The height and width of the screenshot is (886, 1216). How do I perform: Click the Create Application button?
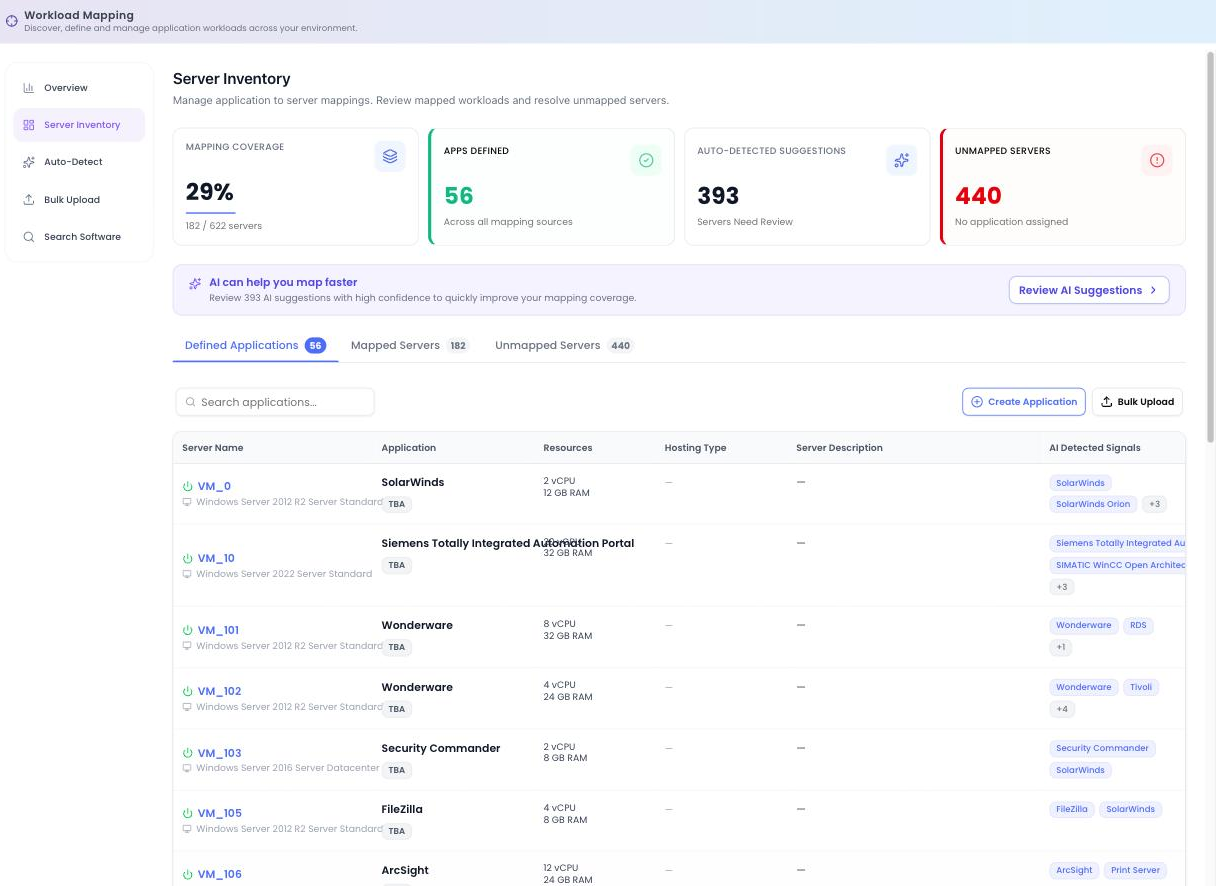(x=1024, y=402)
